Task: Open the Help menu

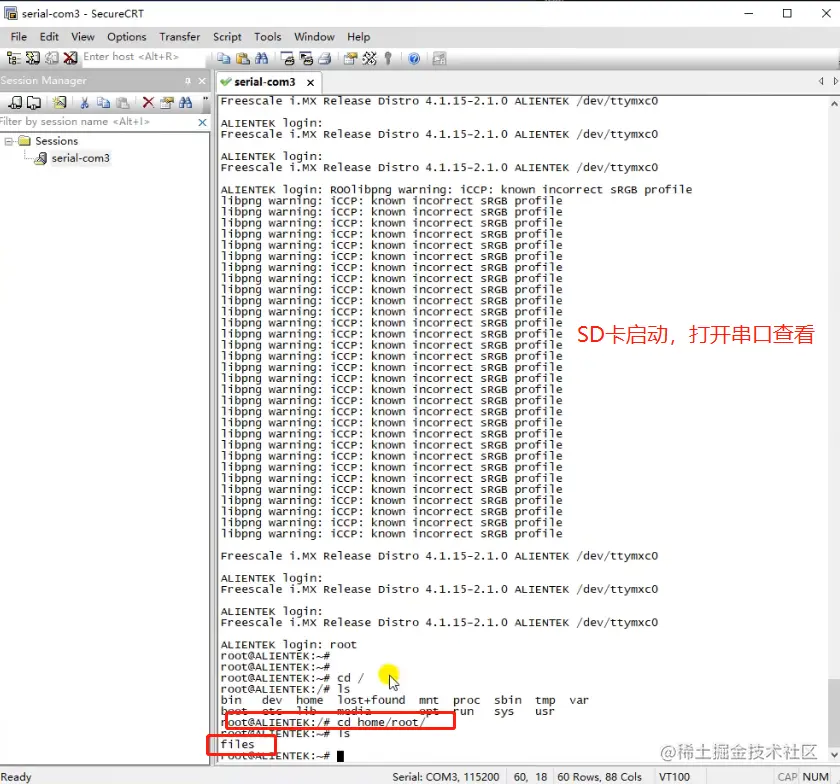Action: pos(358,37)
